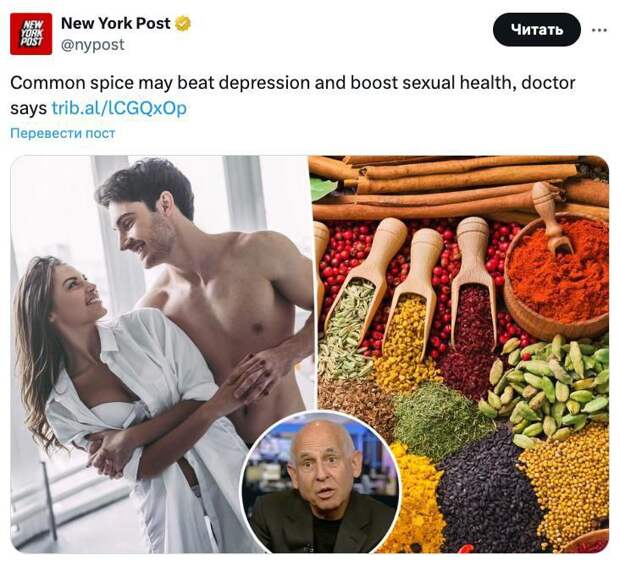This screenshot has height=566, width=620.
Task: Open the New York Post avatar logo
Action: 31,34
